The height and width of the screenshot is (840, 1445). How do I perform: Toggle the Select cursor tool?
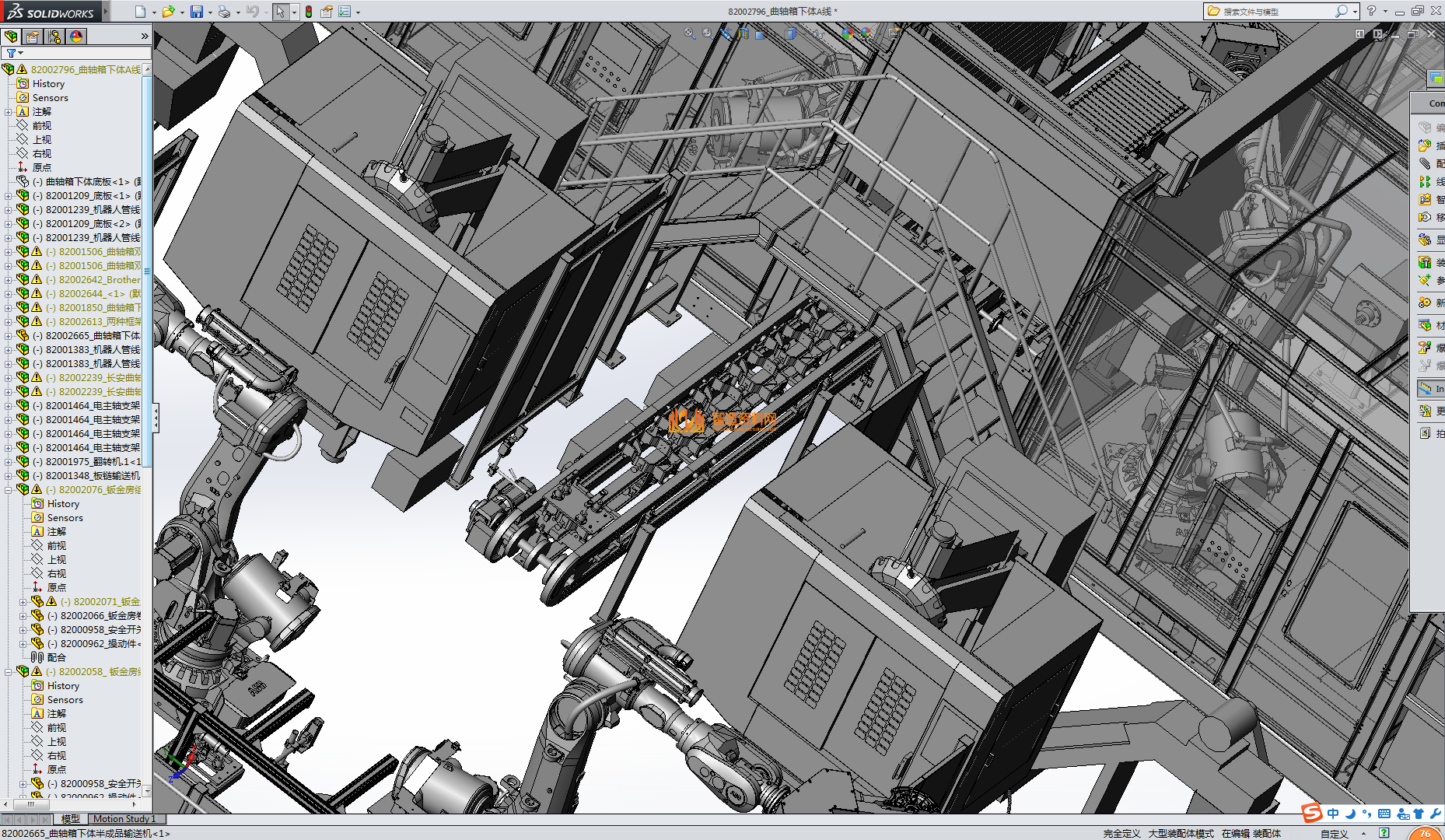tap(280, 12)
